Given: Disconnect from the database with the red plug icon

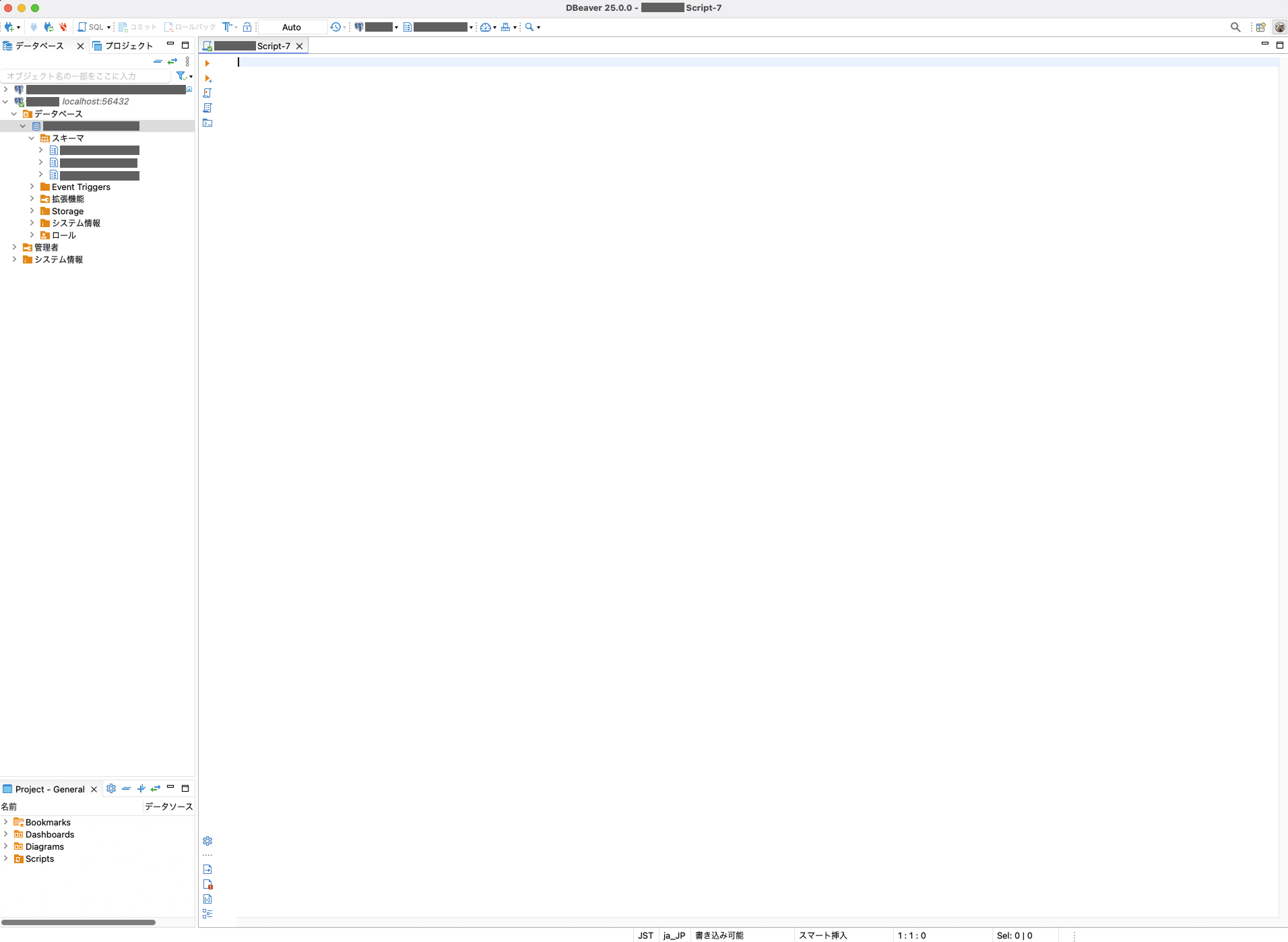Looking at the screenshot, I should (63, 27).
